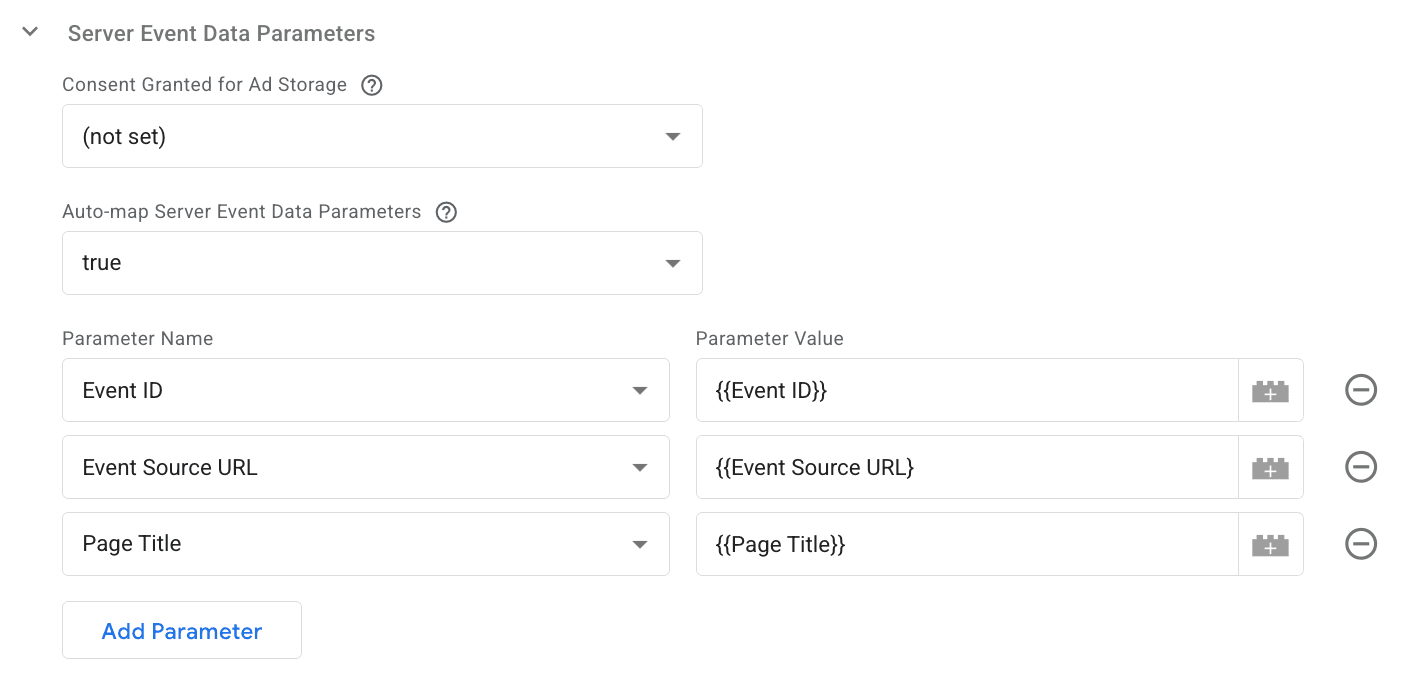Open the Event Source URL parameter name dropdown
This screenshot has height=690, width=1424.
pyautogui.click(x=366, y=467)
